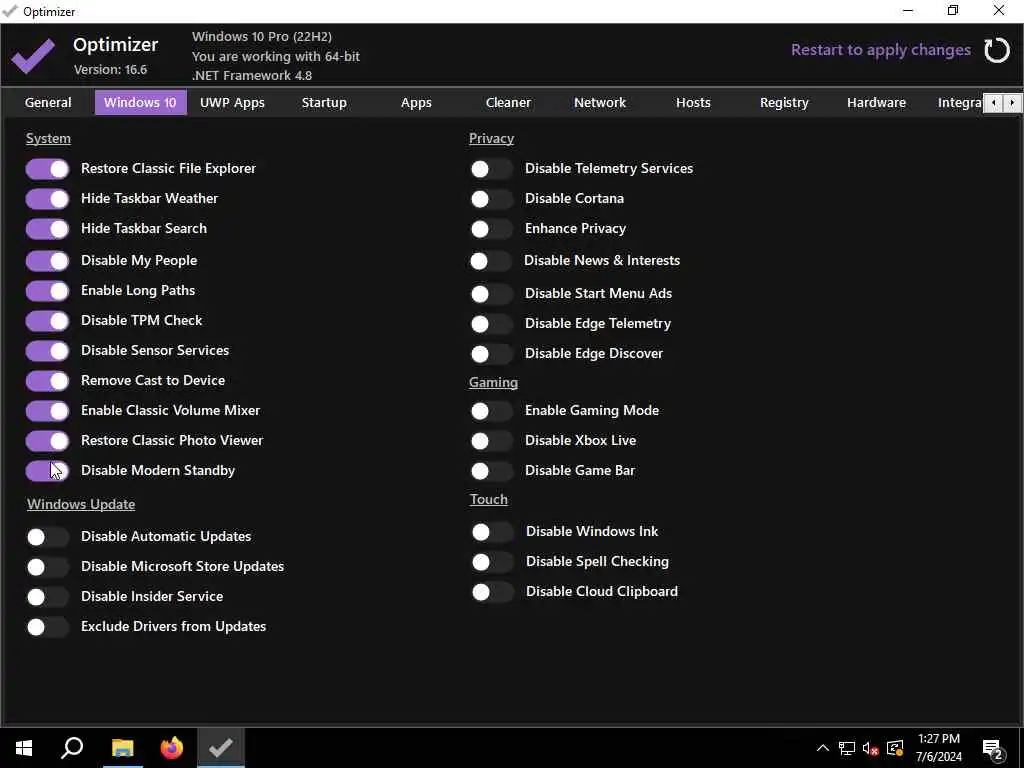Screen dimensions: 1024x768
Task: Enable Disable Edge Discover switch
Action: (x=491, y=354)
